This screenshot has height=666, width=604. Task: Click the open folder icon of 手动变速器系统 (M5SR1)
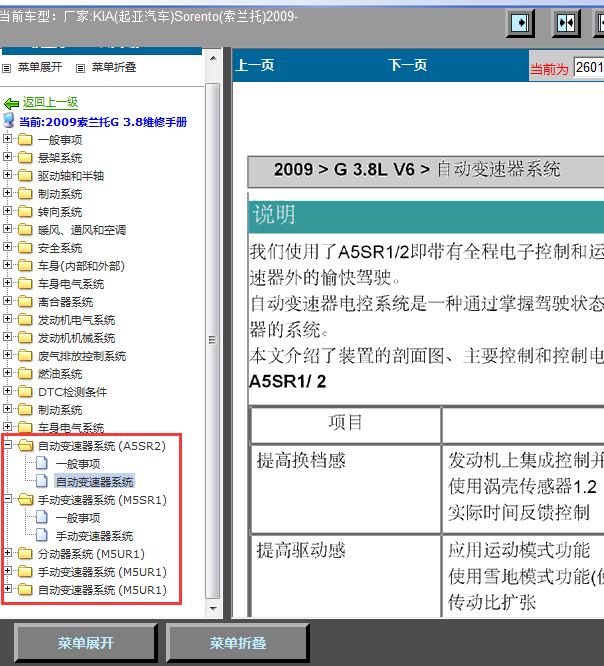pos(25,500)
